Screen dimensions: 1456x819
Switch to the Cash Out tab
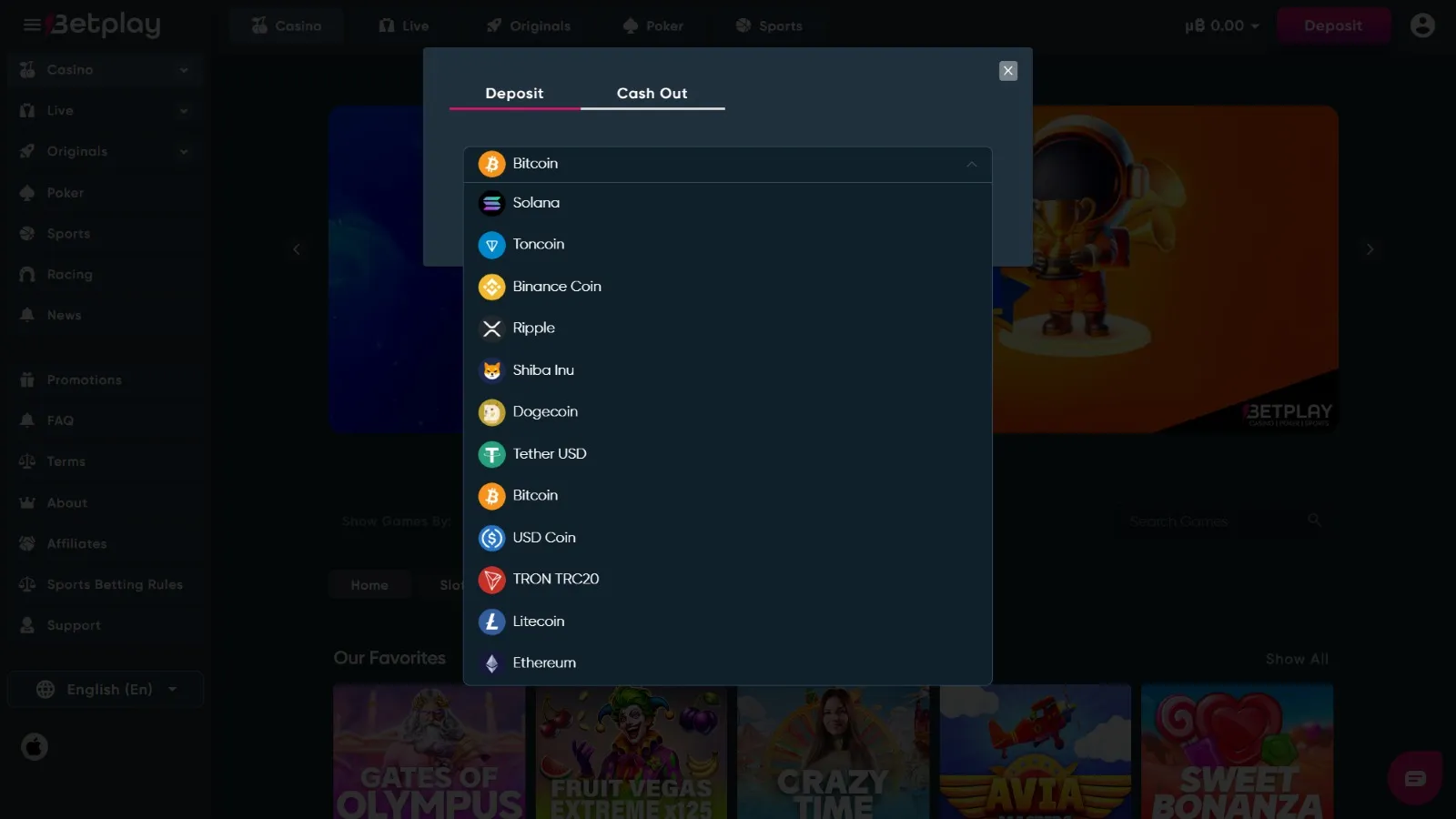point(652,94)
